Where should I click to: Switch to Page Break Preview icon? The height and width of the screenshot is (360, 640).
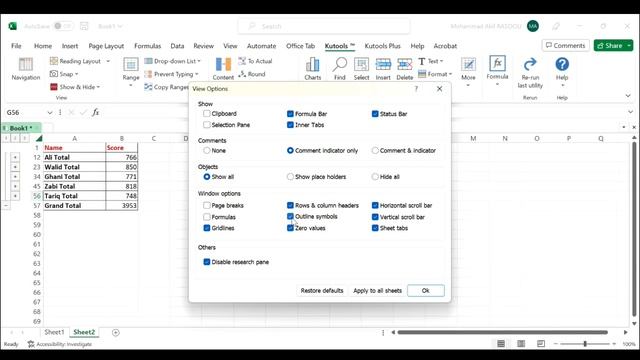pos(541,344)
